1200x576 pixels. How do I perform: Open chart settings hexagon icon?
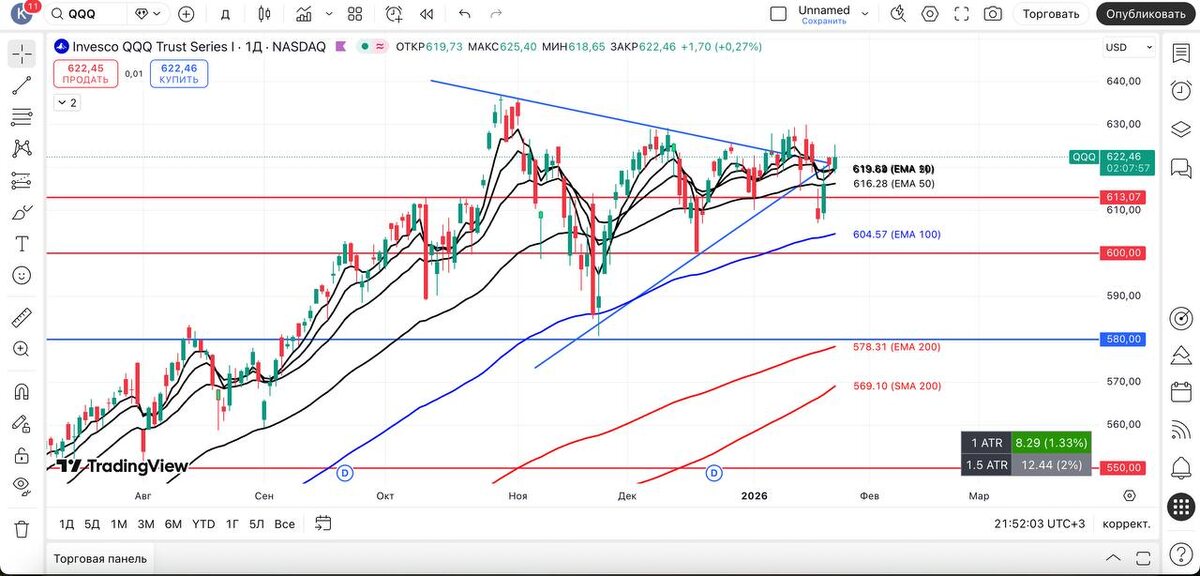click(x=930, y=14)
